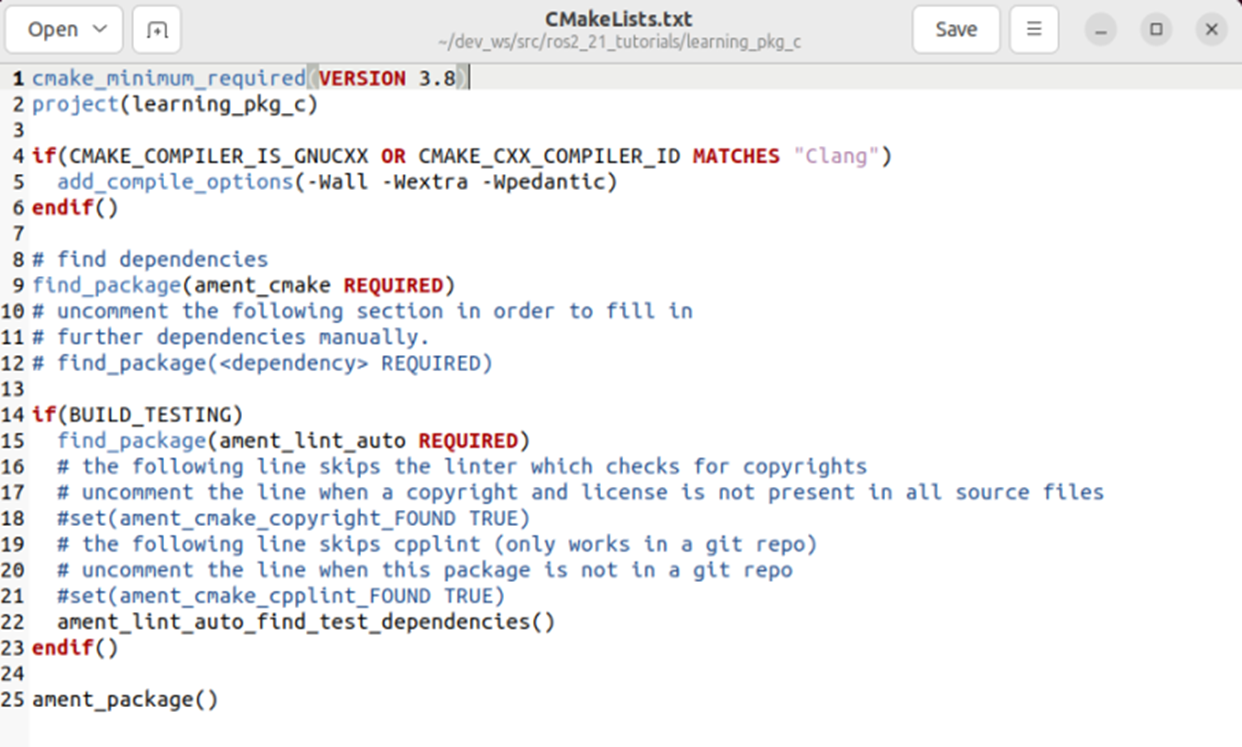Click the '# find dependencies' comment

(x=150, y=260)
